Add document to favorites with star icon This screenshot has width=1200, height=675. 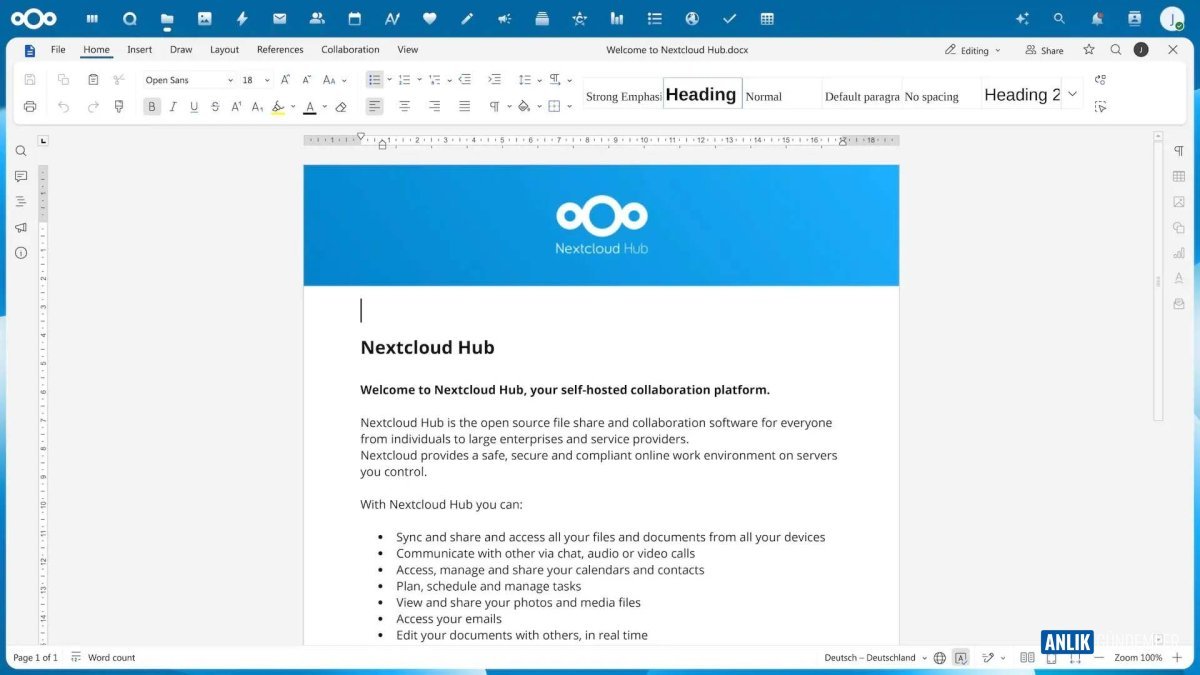1089,49
